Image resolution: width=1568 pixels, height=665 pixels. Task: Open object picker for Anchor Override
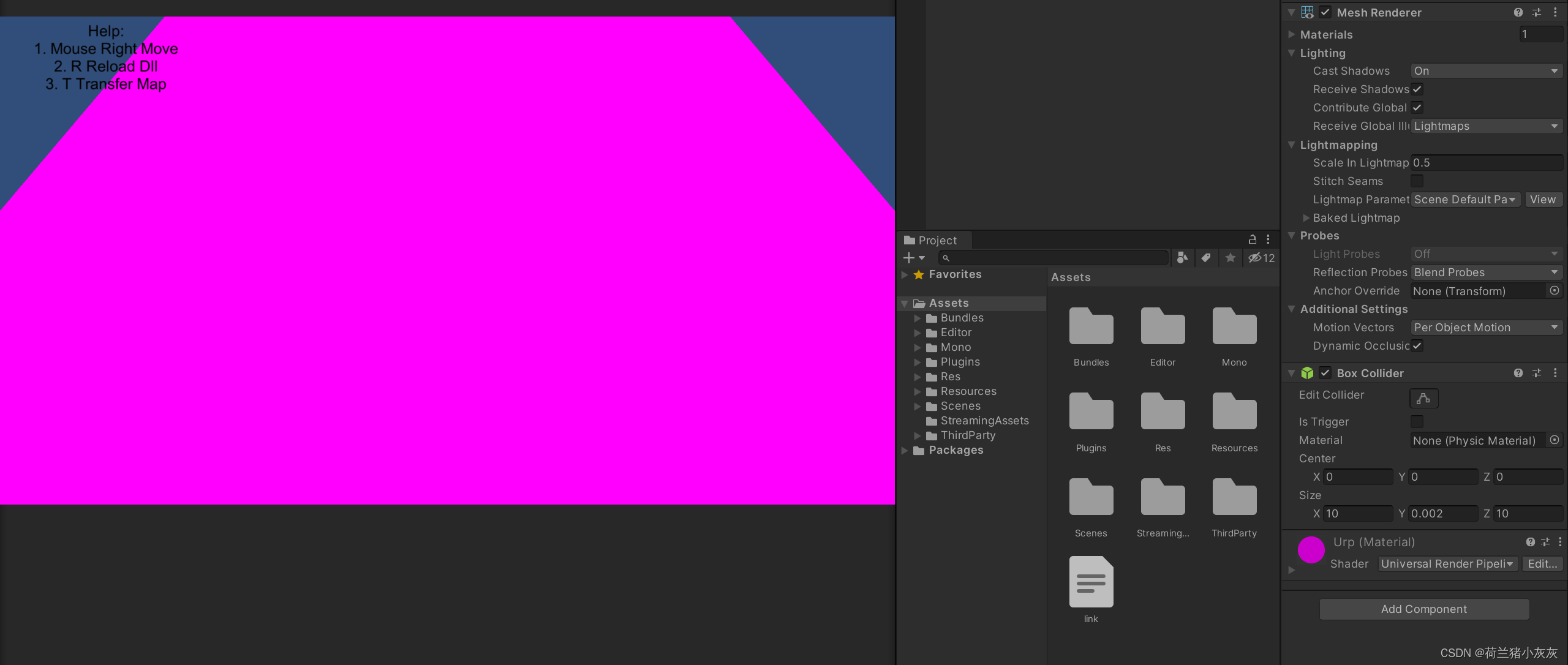(x=1555, y=291)
